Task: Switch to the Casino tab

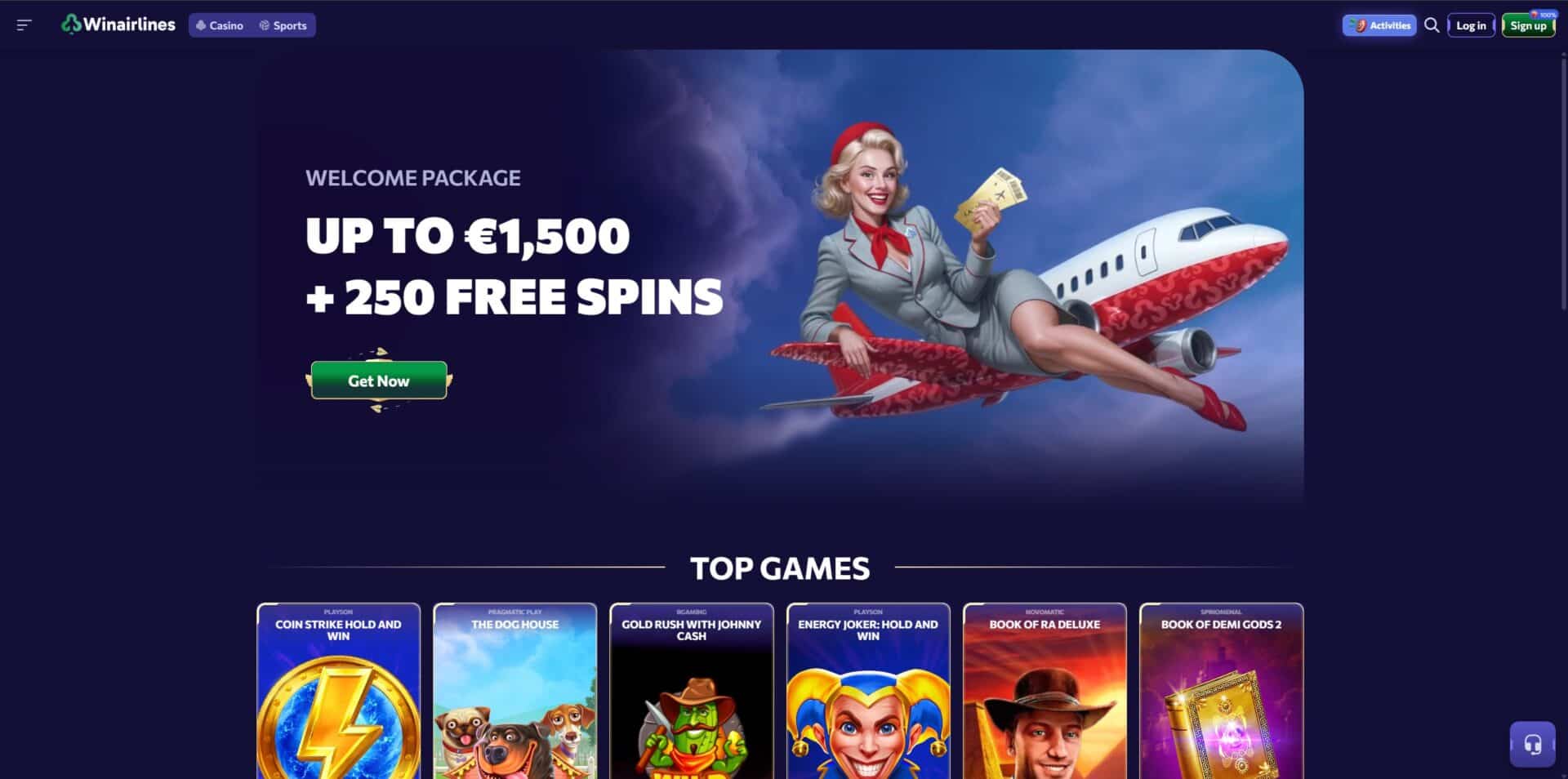Action: click(x=220, y=25)
